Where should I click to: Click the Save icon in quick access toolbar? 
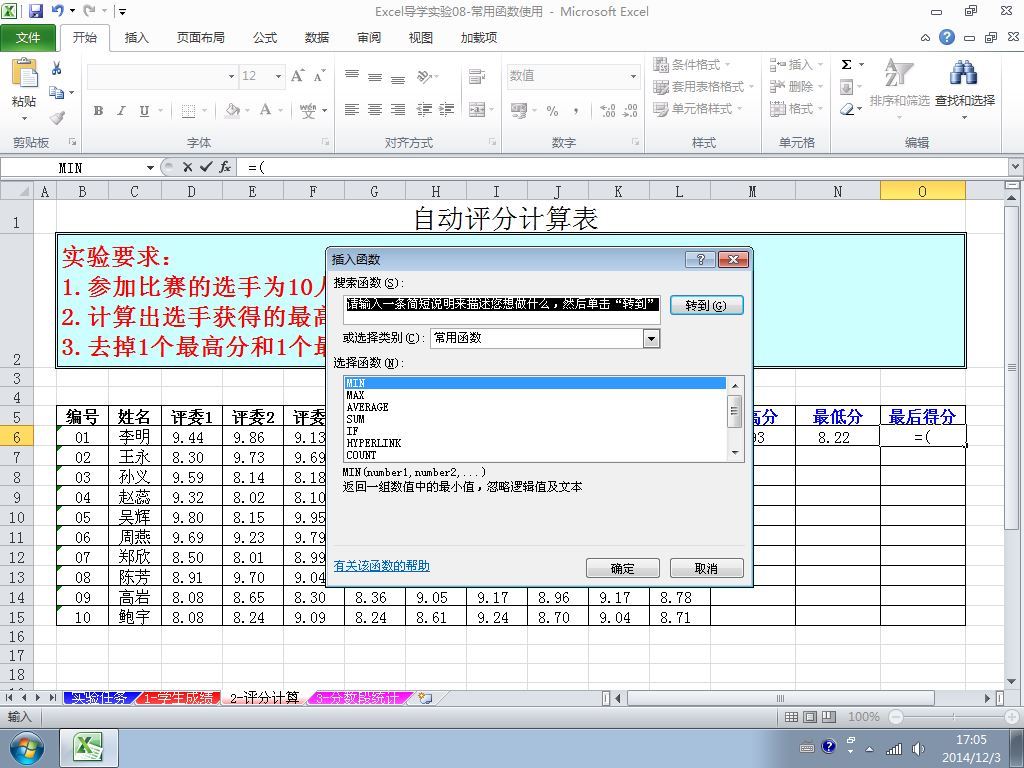click(35, 10)
